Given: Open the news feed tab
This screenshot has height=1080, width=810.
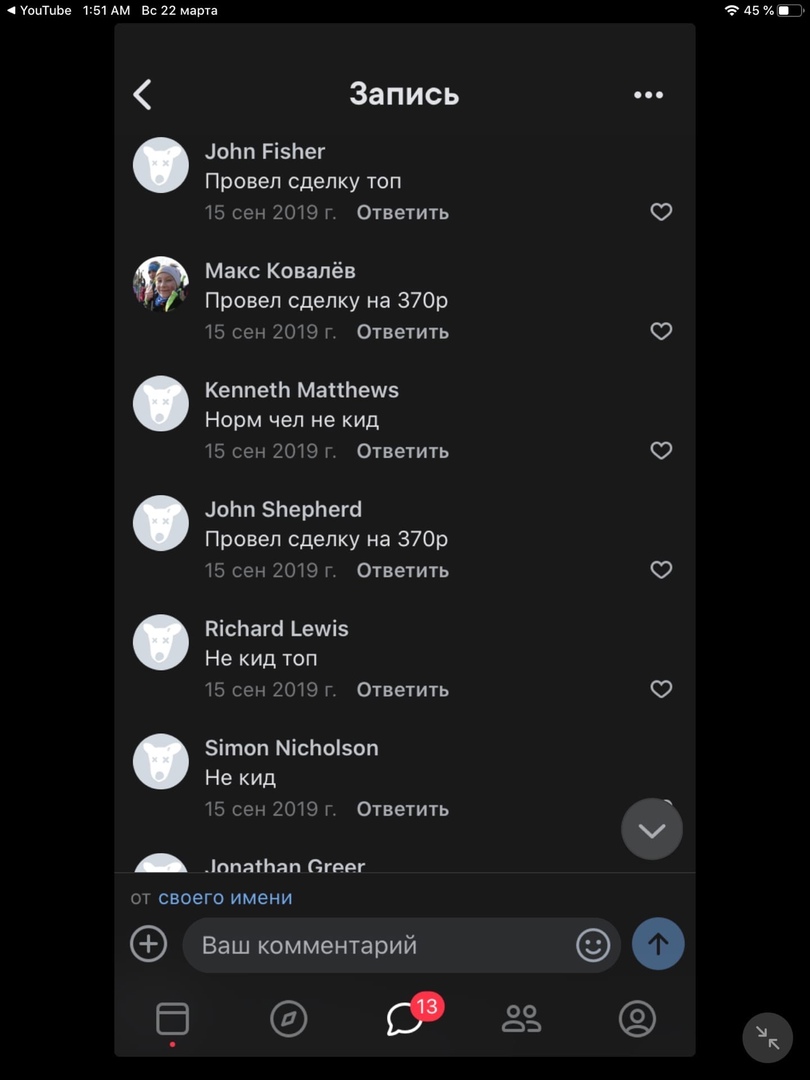Looking at the screenshot, I should tap(172, 1019).
